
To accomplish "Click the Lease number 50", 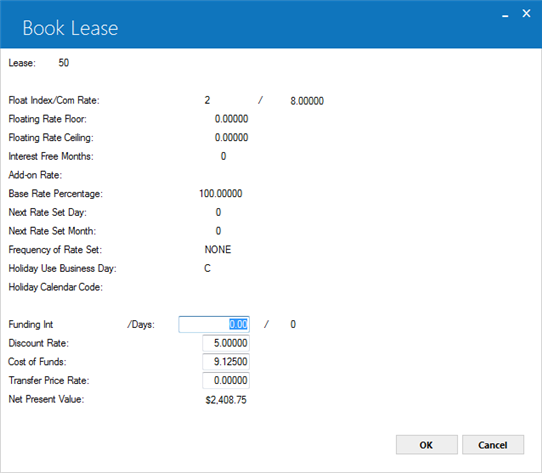I will 64,63.
